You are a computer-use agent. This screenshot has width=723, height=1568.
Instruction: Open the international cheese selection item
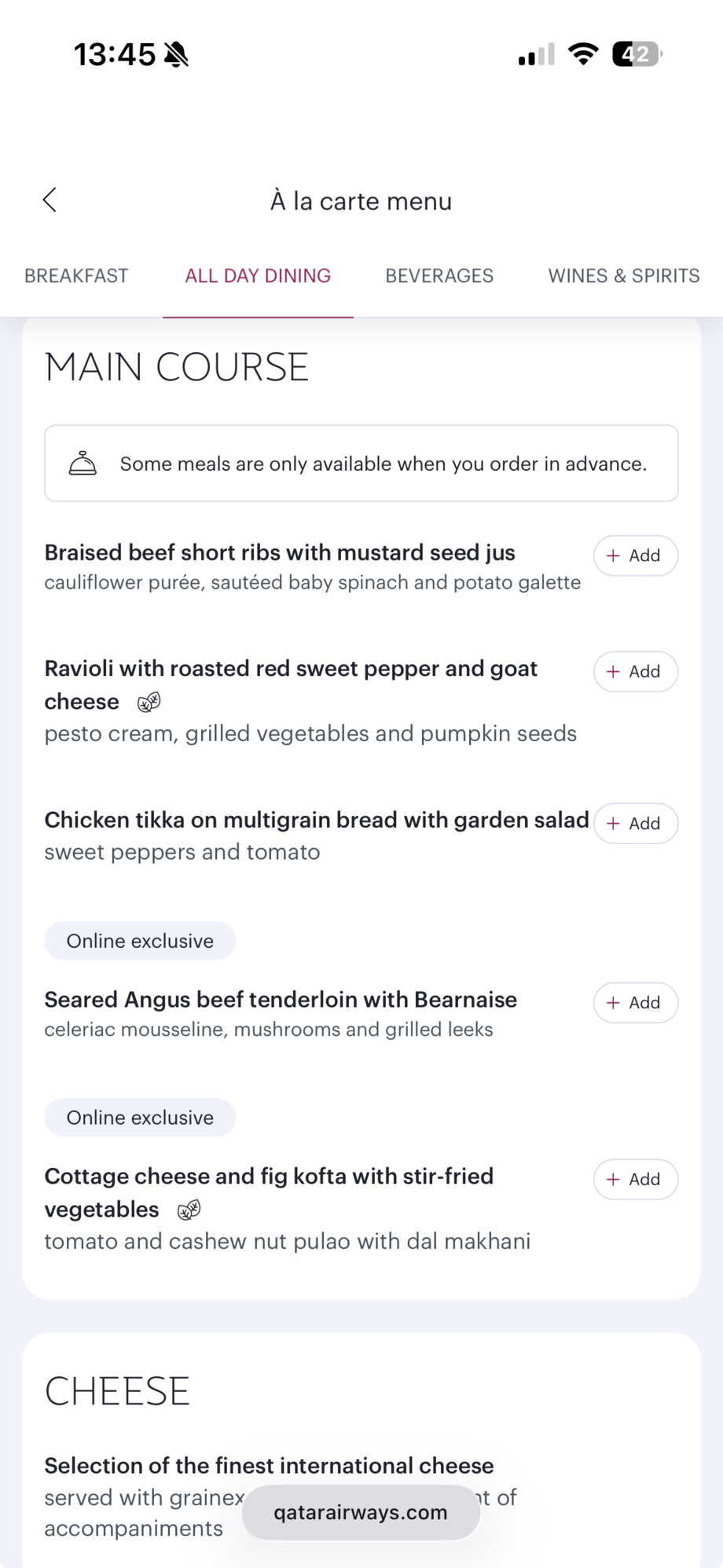[x=269, y=1466]
